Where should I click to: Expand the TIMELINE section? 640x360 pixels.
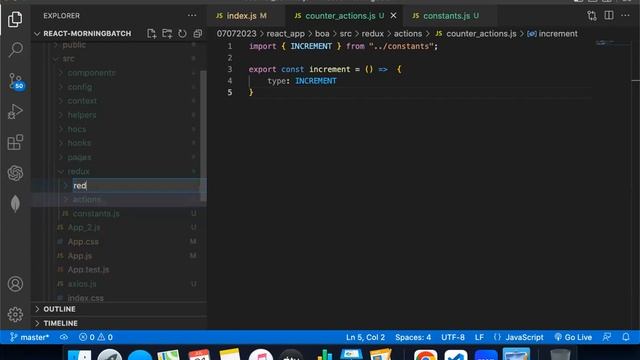pyautogui.click(x=60, y=323)
